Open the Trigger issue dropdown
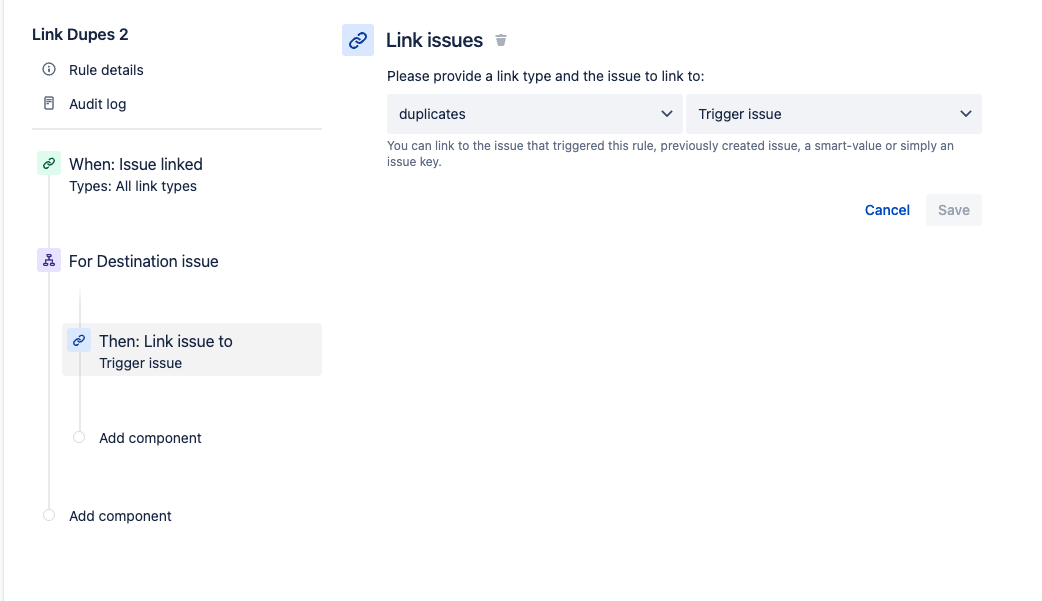This screenshot has width=1042, height=601. [834, 114]
